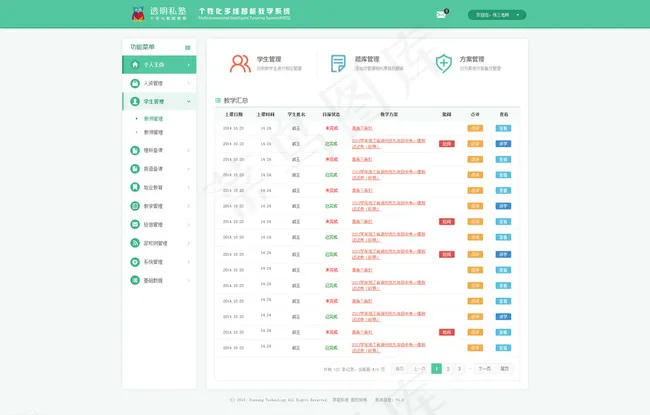
Task: Click the 基础数据 database icon
Action: point(134,280)
